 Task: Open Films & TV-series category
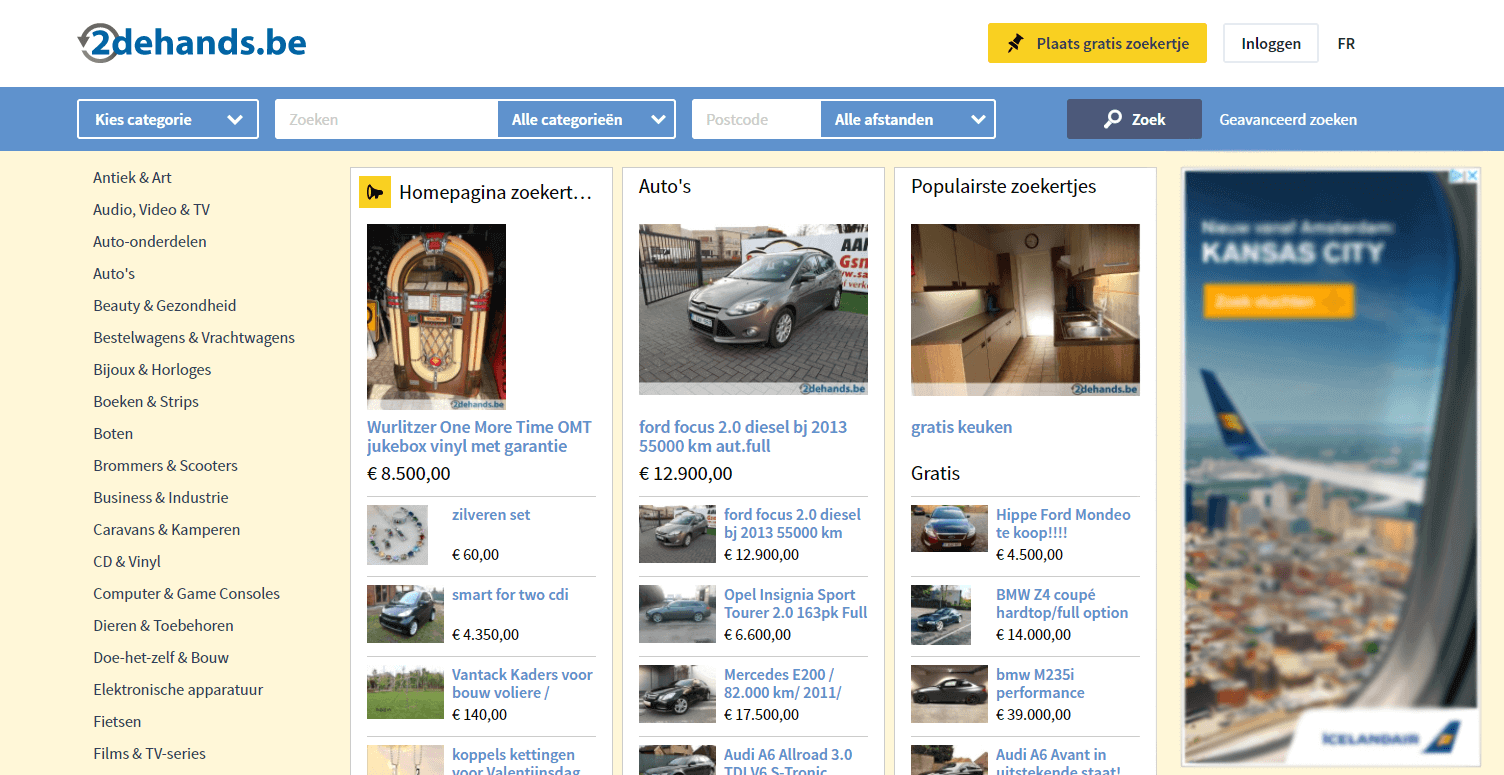click(149, 753)
